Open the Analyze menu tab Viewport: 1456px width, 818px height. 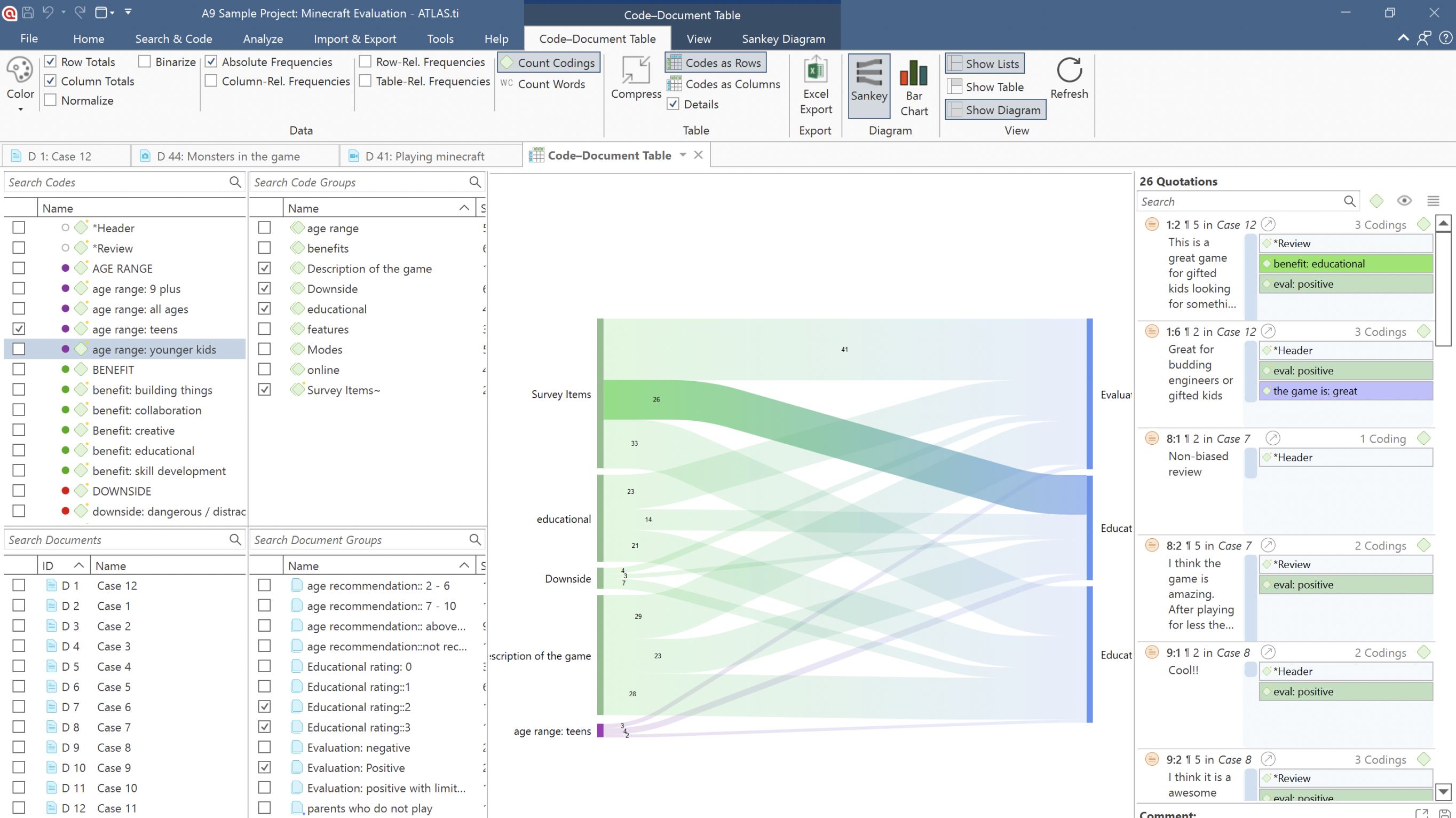263,38
